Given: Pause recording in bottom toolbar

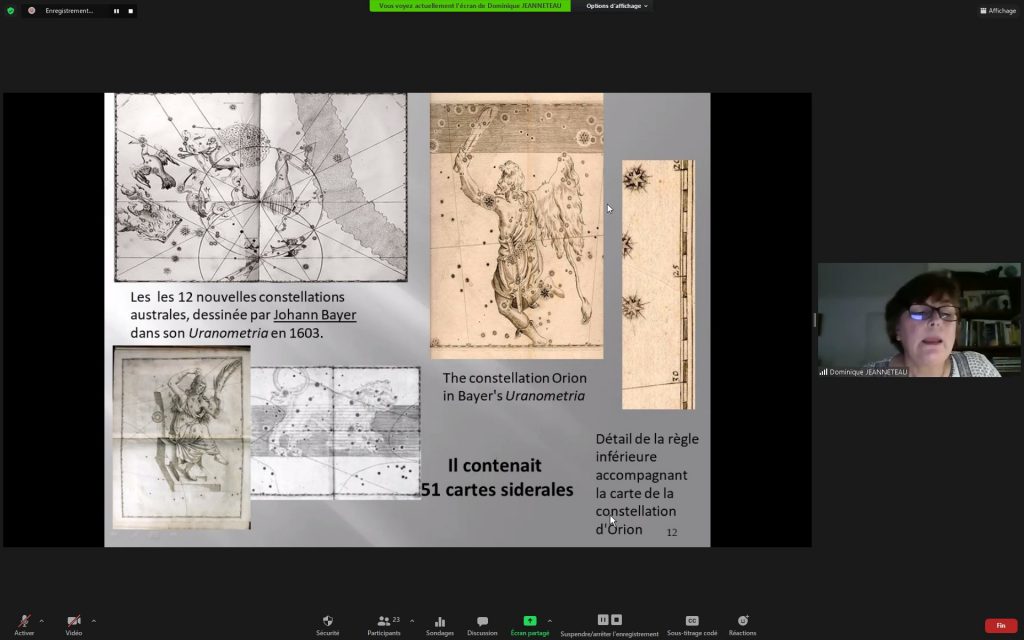Looking at the screenshot, I should click(x=603, y=620).
